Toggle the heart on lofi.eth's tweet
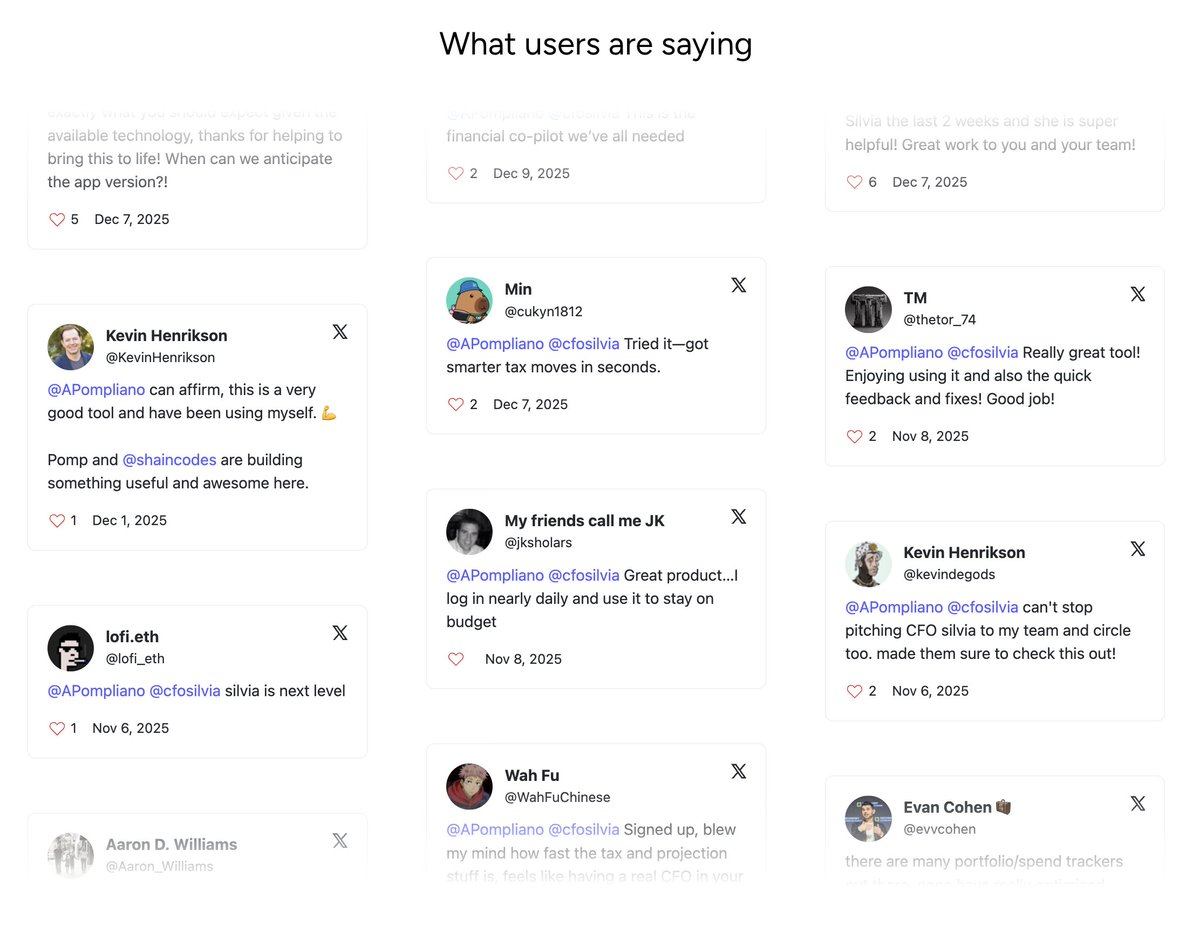 [57, 729]
